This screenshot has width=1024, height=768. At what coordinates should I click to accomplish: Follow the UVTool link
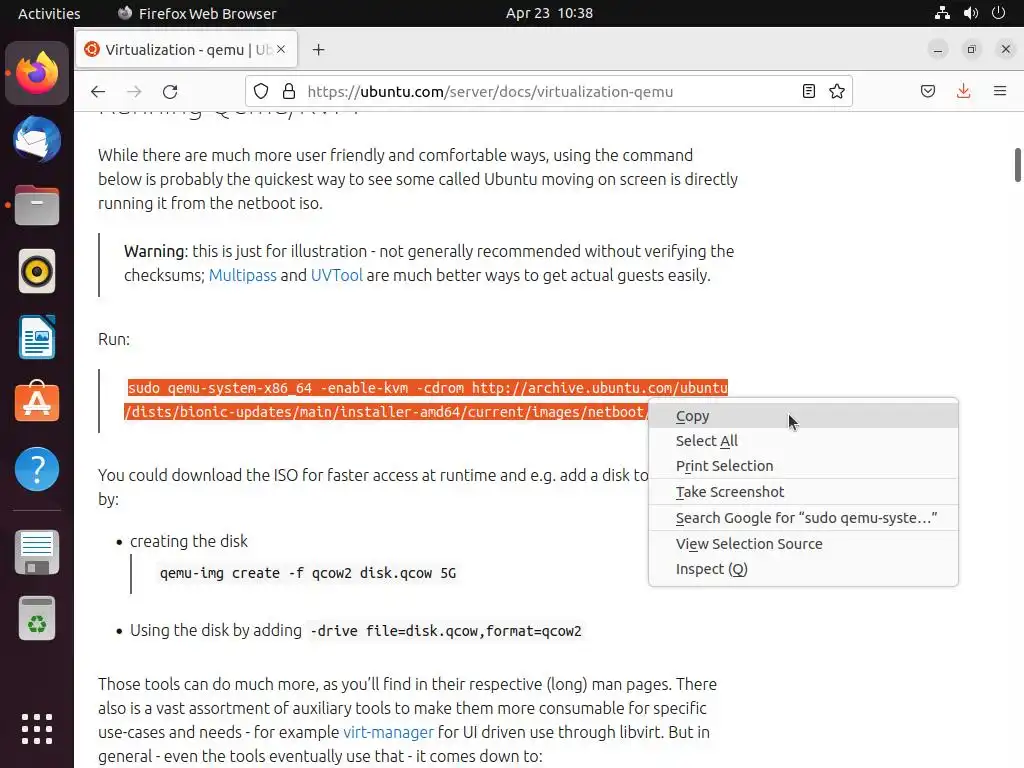pyautogui.click(x=336, y=276)
